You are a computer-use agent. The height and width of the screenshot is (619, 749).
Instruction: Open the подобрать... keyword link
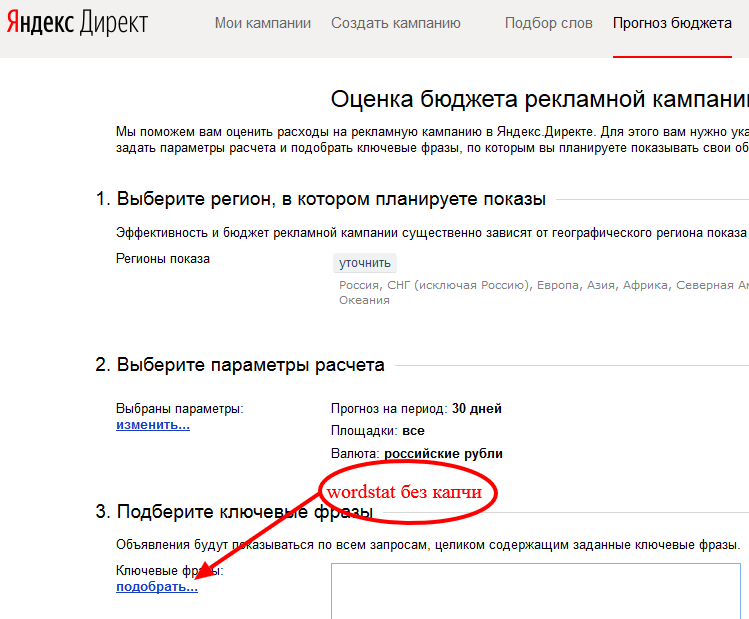(157, 586)
